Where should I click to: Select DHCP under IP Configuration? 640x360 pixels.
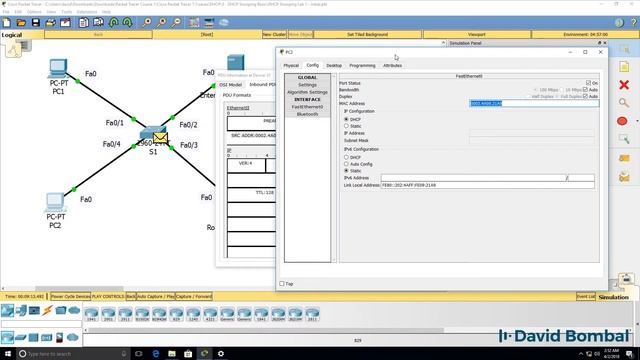coord(346,119)
